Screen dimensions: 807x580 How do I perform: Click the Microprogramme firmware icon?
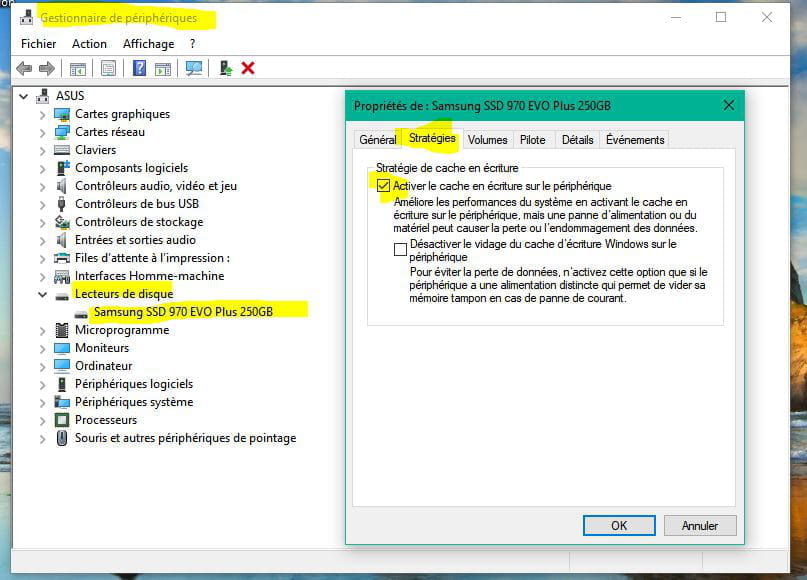[x=61, y=330]
